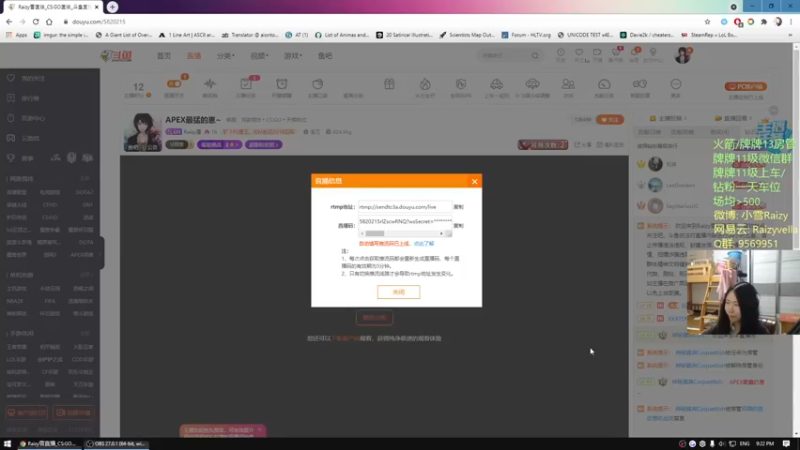Click the stream key scrollbar right arrow

[441, 233]
